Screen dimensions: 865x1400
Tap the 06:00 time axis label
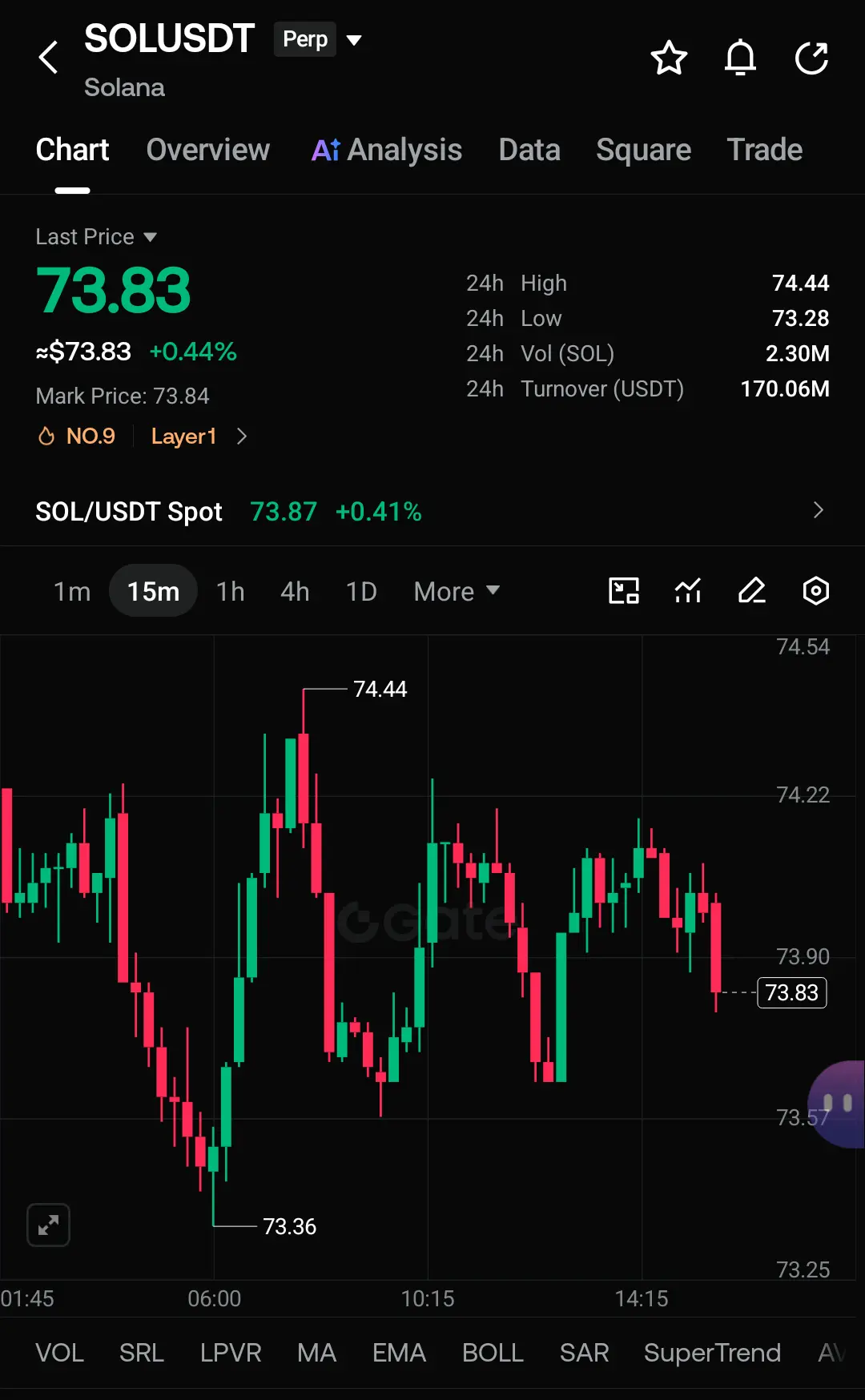pyautogui.click(x=214, y=1298)
